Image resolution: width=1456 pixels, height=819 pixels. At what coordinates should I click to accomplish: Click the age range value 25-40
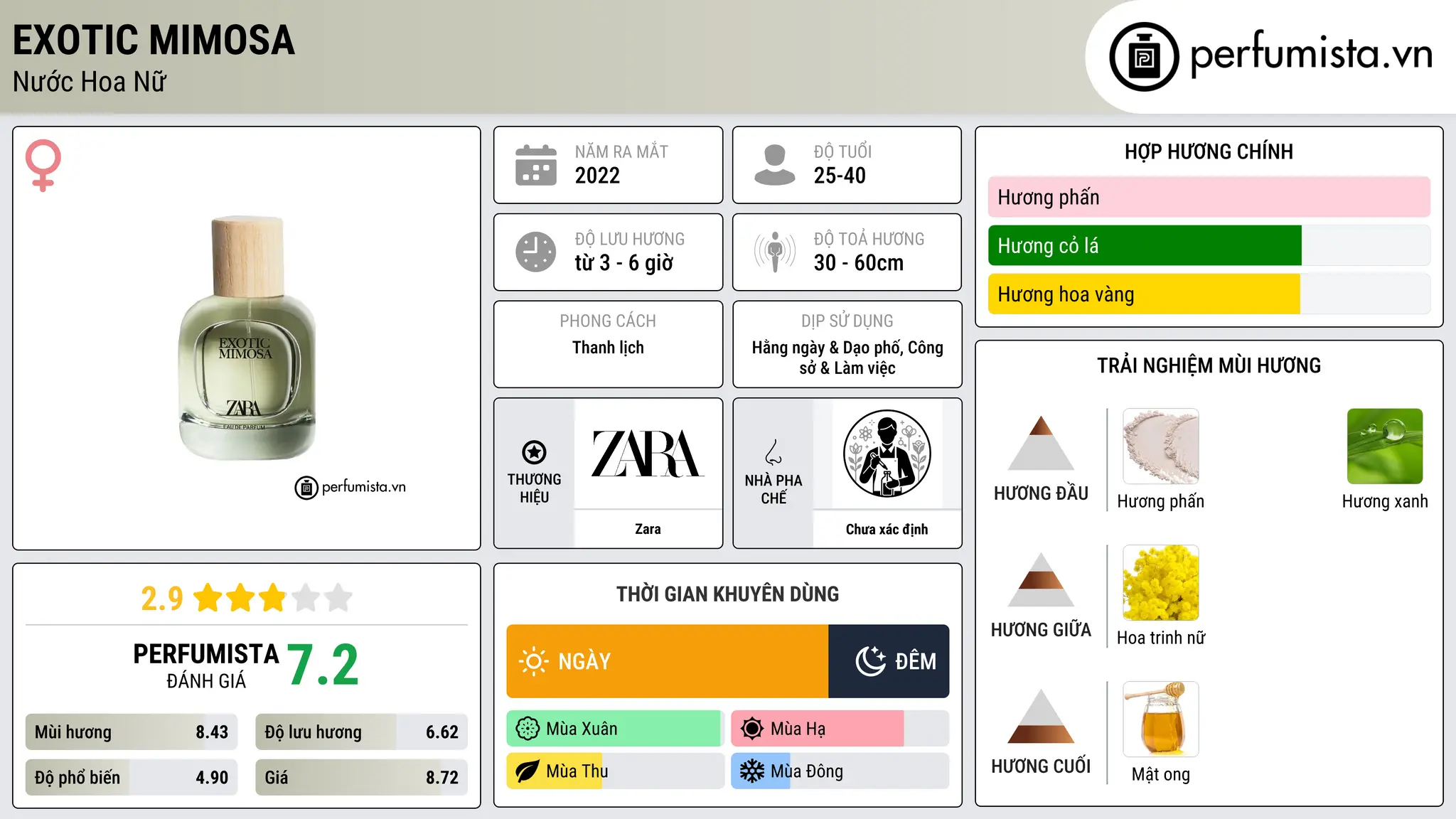[840, 176]
